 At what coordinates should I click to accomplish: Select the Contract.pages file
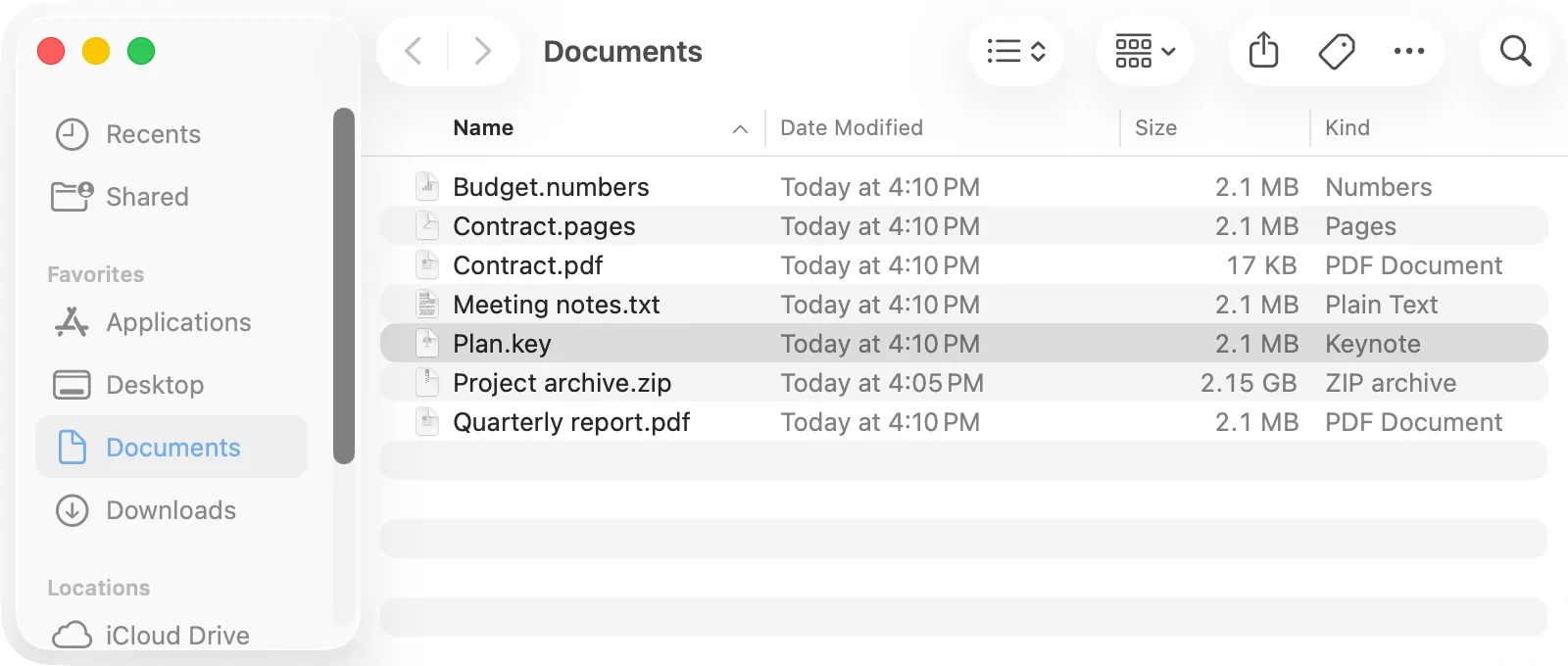click(x=964, y=225)
